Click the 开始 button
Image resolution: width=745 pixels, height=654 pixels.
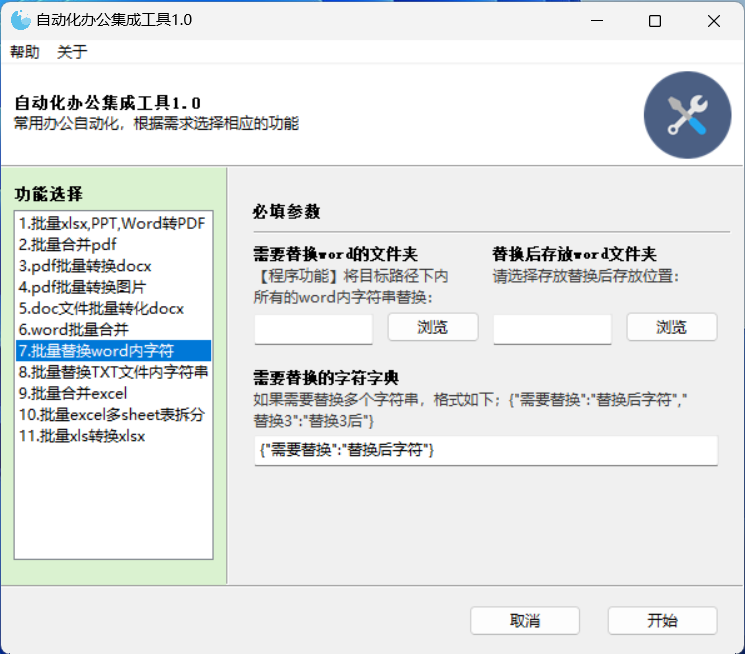coord(662,620)
